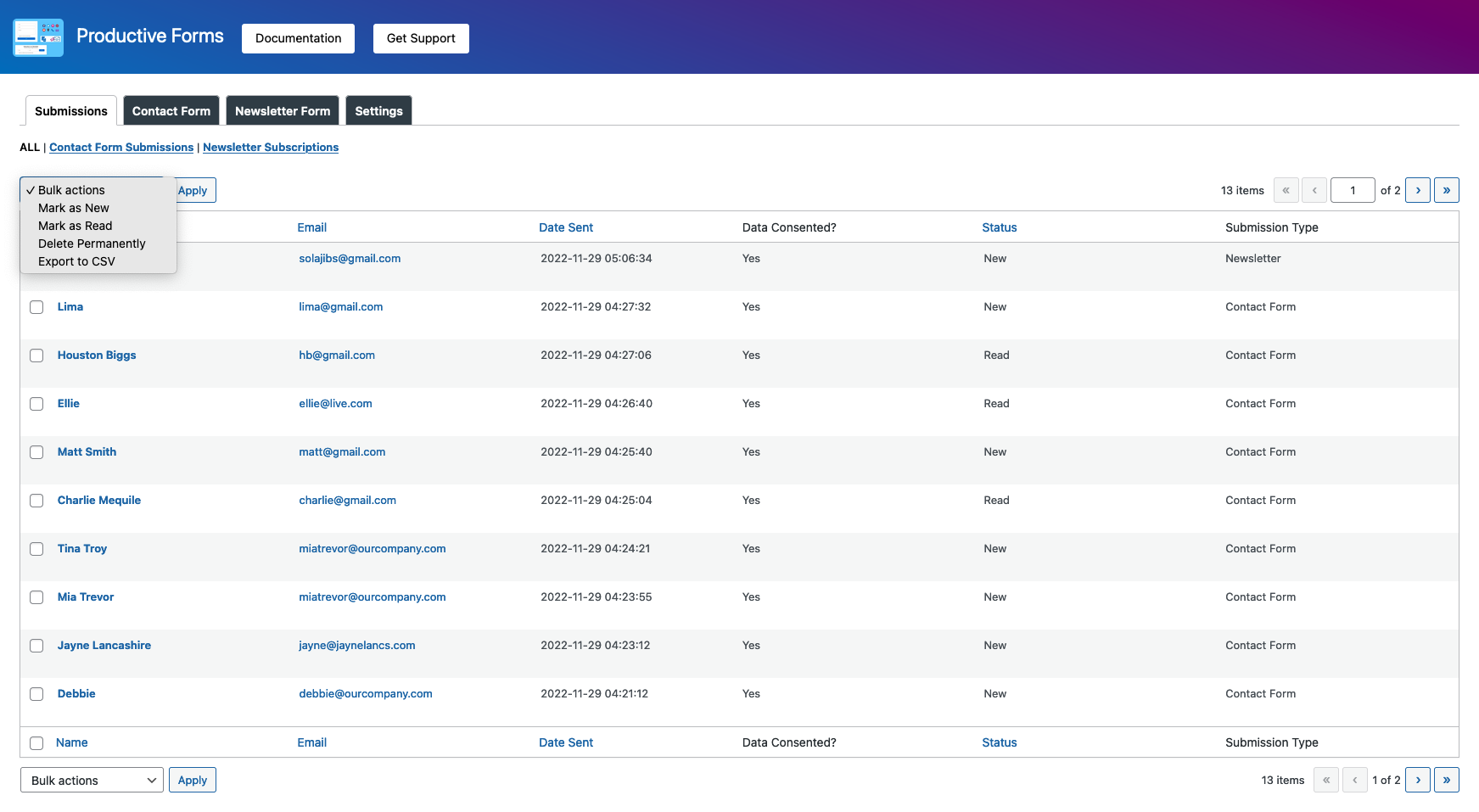Screen dimensions: 1479x812
Task: Use bottom pagination last-page double arrow
Action: [x=1447, y=780]
